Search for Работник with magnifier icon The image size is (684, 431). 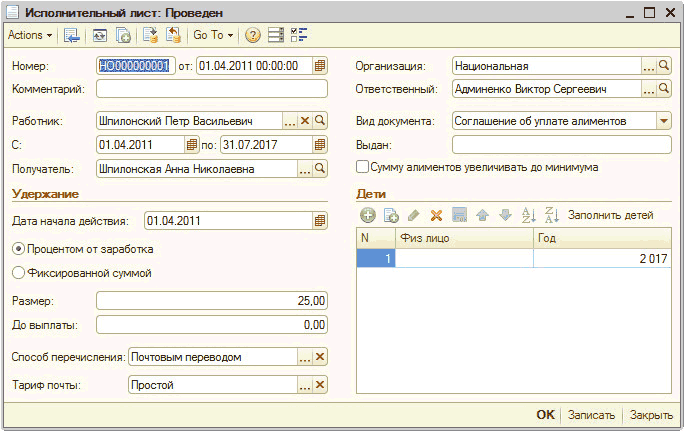click(x=320, y=120)
